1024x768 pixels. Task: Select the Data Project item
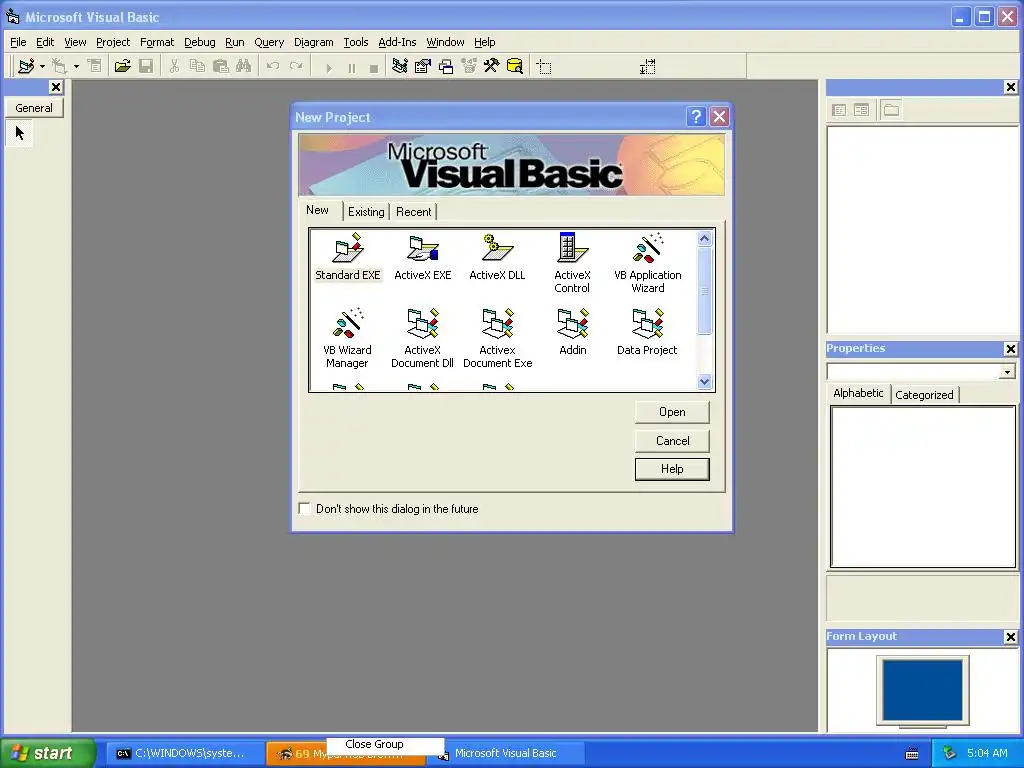647,332
